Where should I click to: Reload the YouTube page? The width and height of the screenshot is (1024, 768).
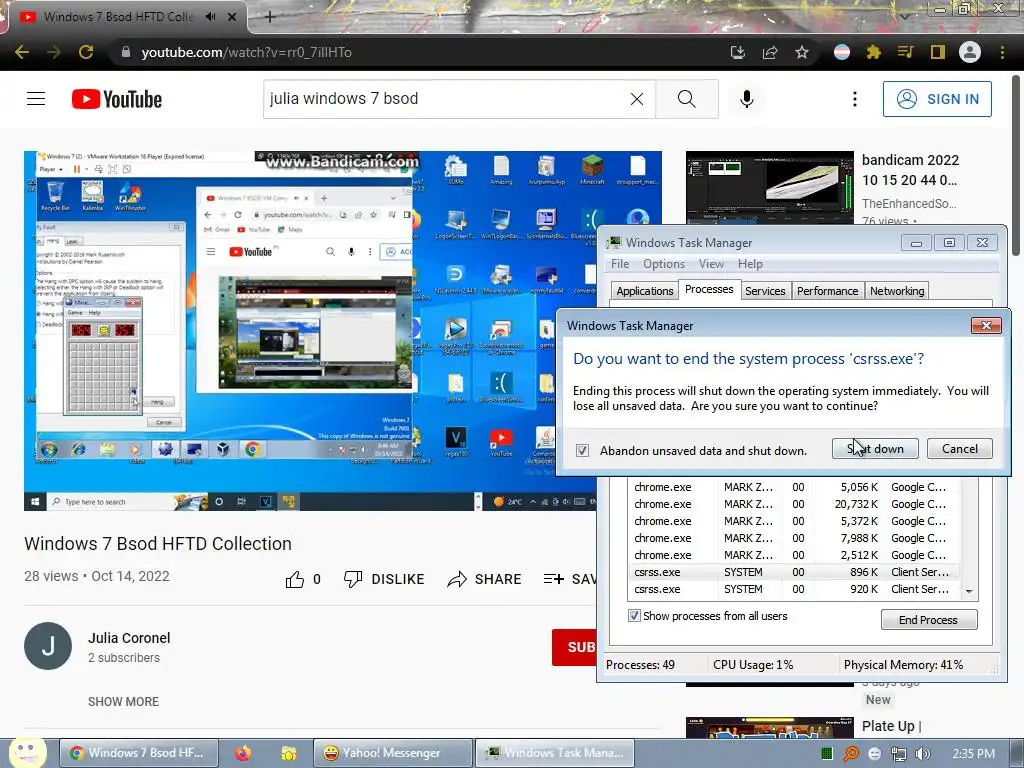point(86,52)
